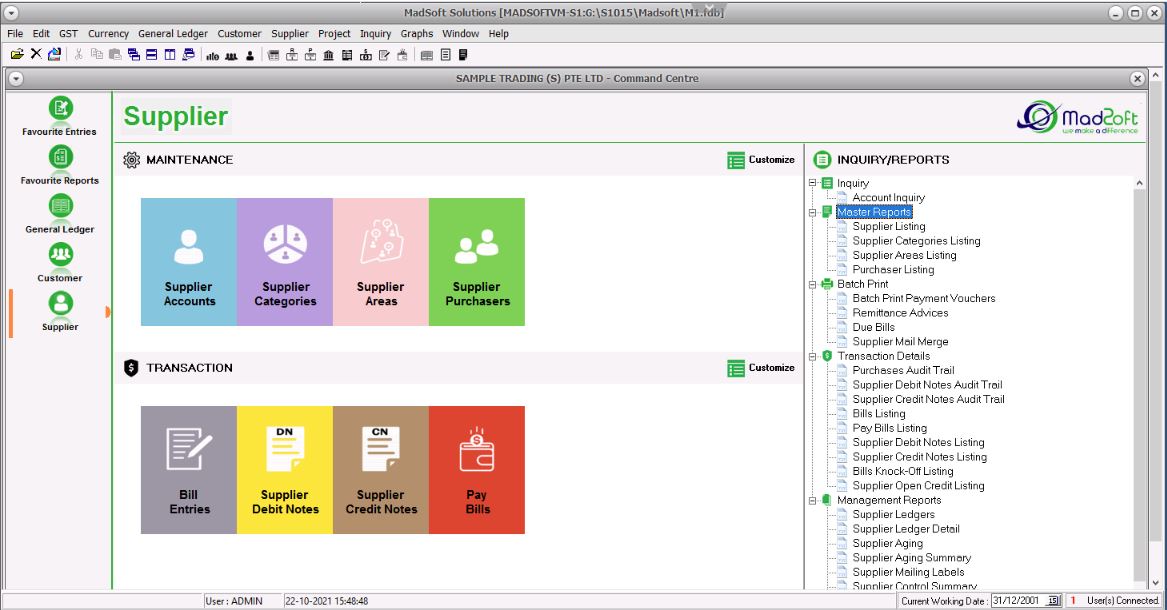Click the three-people group toolbar icon
1167x610 pixels.
tap(231, 56)
